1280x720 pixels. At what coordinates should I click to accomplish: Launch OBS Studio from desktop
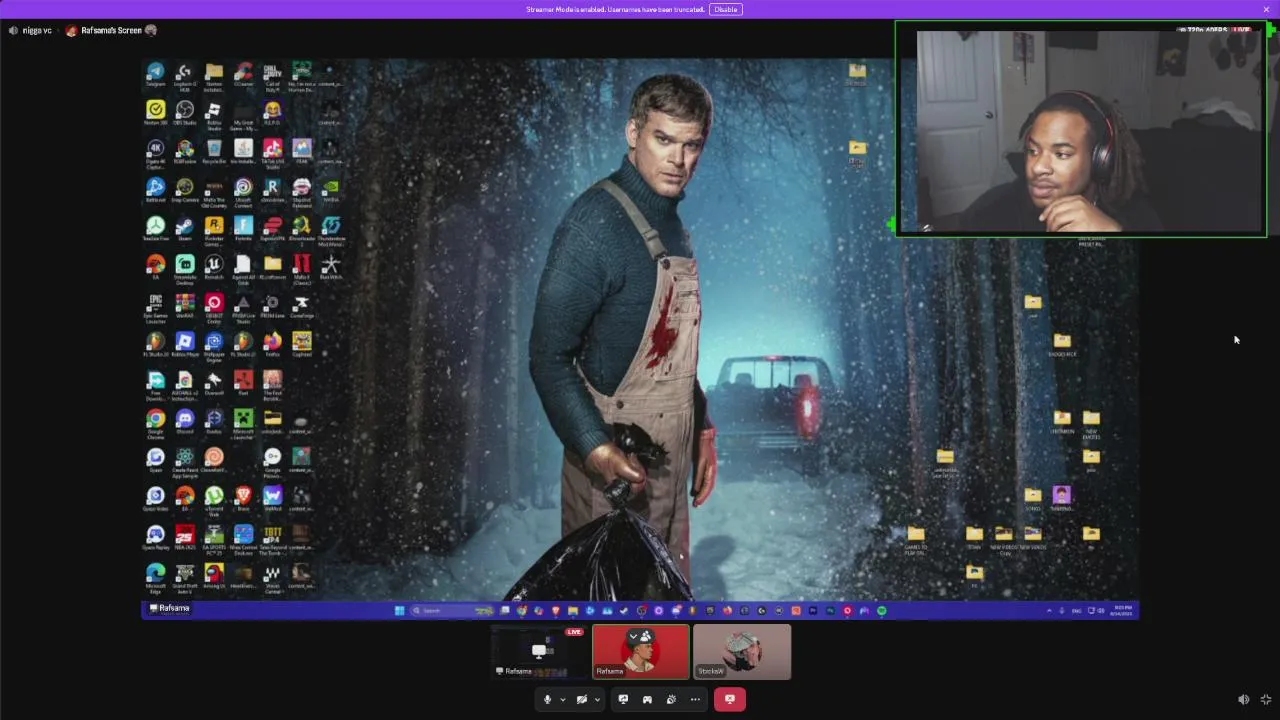[185, 113]
